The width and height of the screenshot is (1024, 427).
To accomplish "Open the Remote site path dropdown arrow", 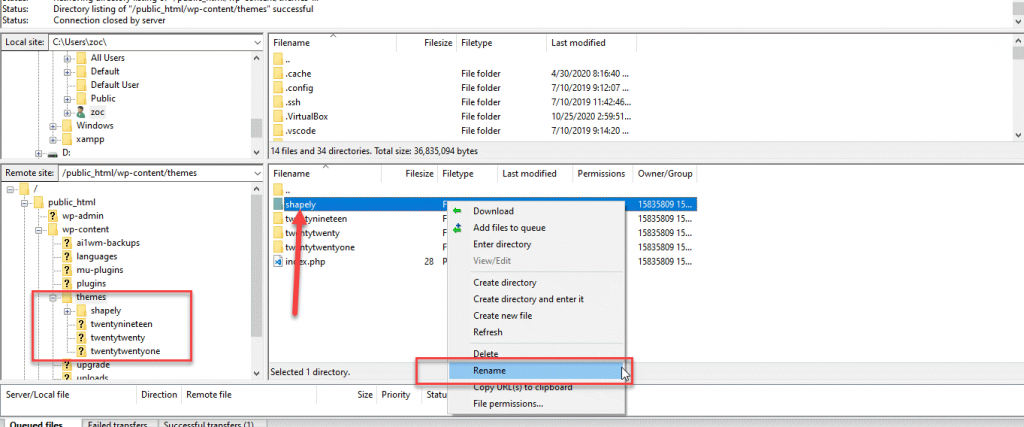I will pos(256,173).
